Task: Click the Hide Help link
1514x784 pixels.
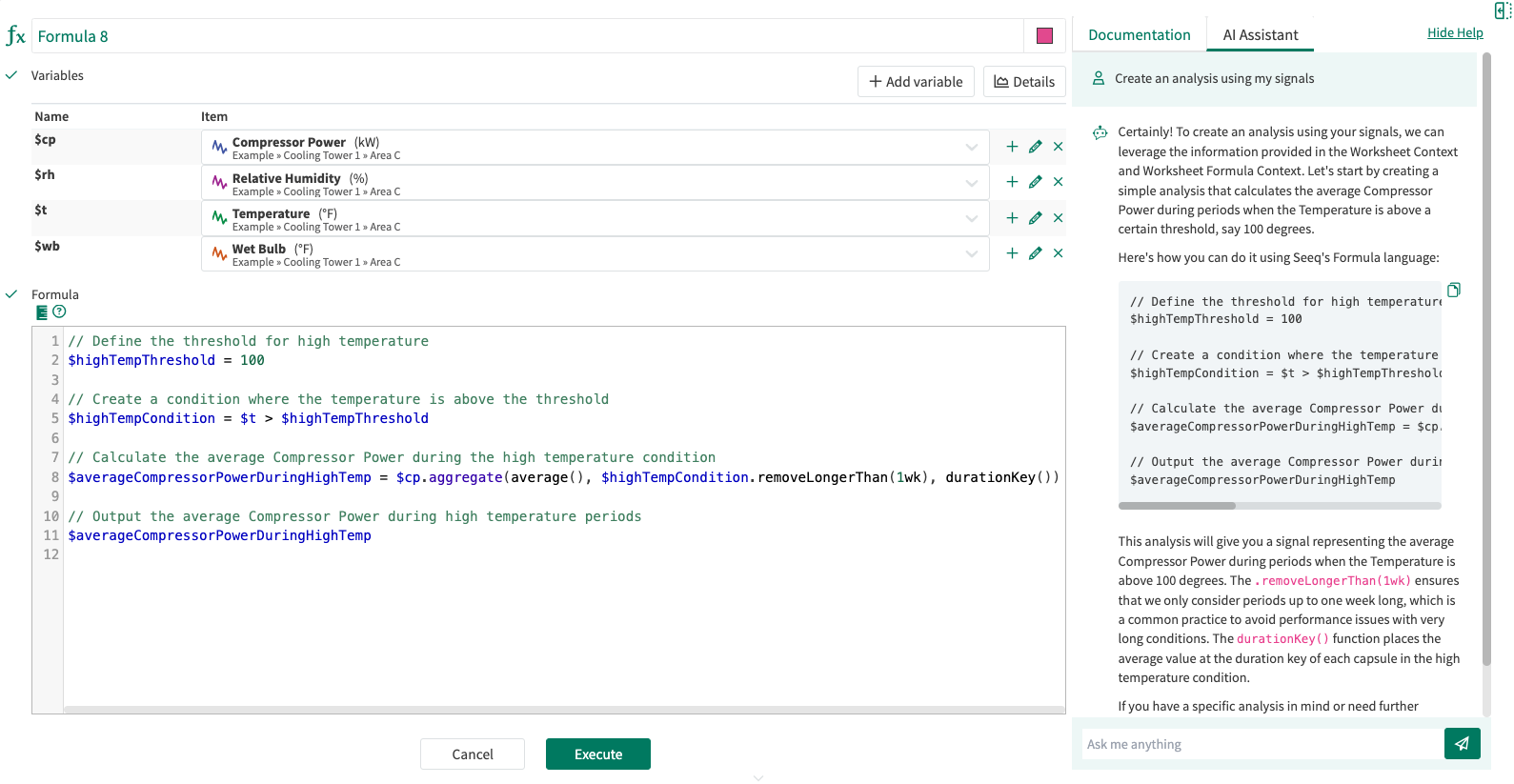Action: (1454, 32)
